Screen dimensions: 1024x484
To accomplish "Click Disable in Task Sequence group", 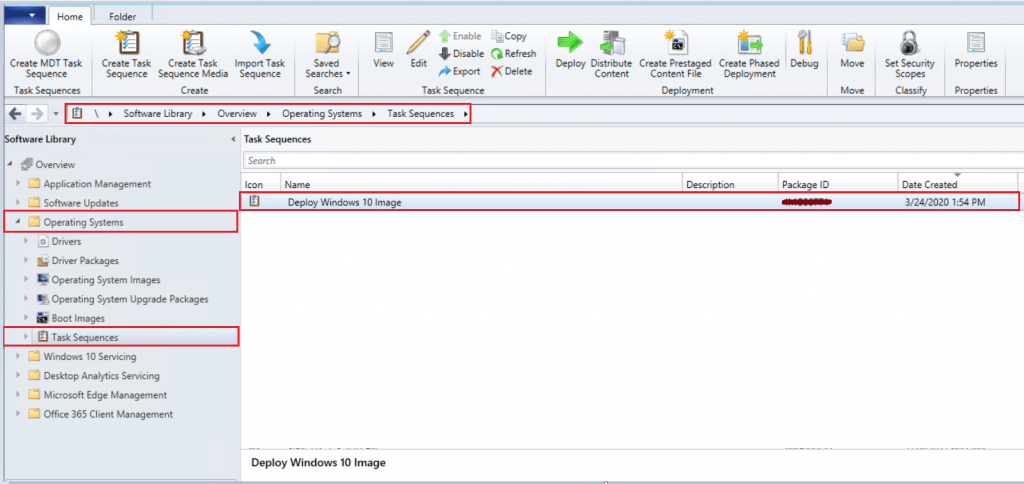I will click(461, 54).
